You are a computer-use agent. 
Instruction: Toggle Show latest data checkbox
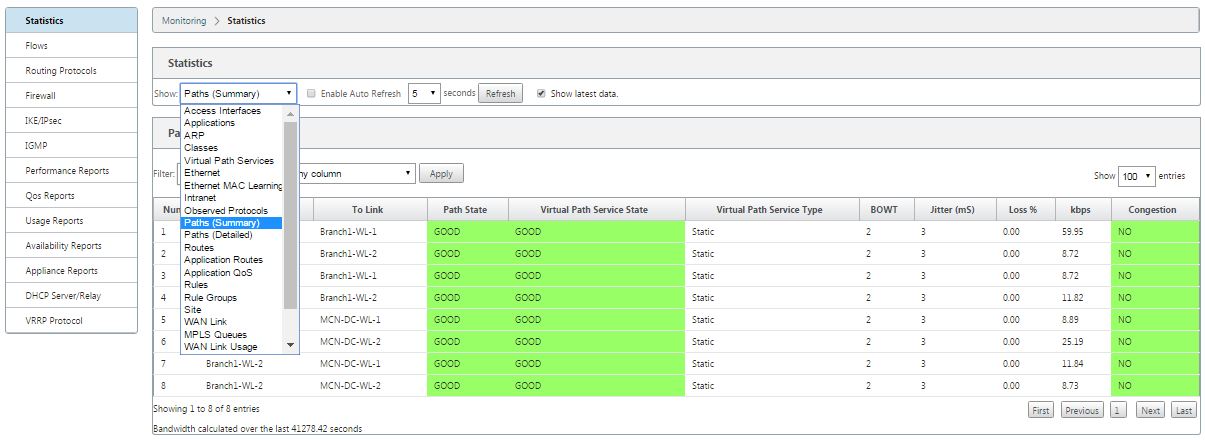[x=541, y=93]
